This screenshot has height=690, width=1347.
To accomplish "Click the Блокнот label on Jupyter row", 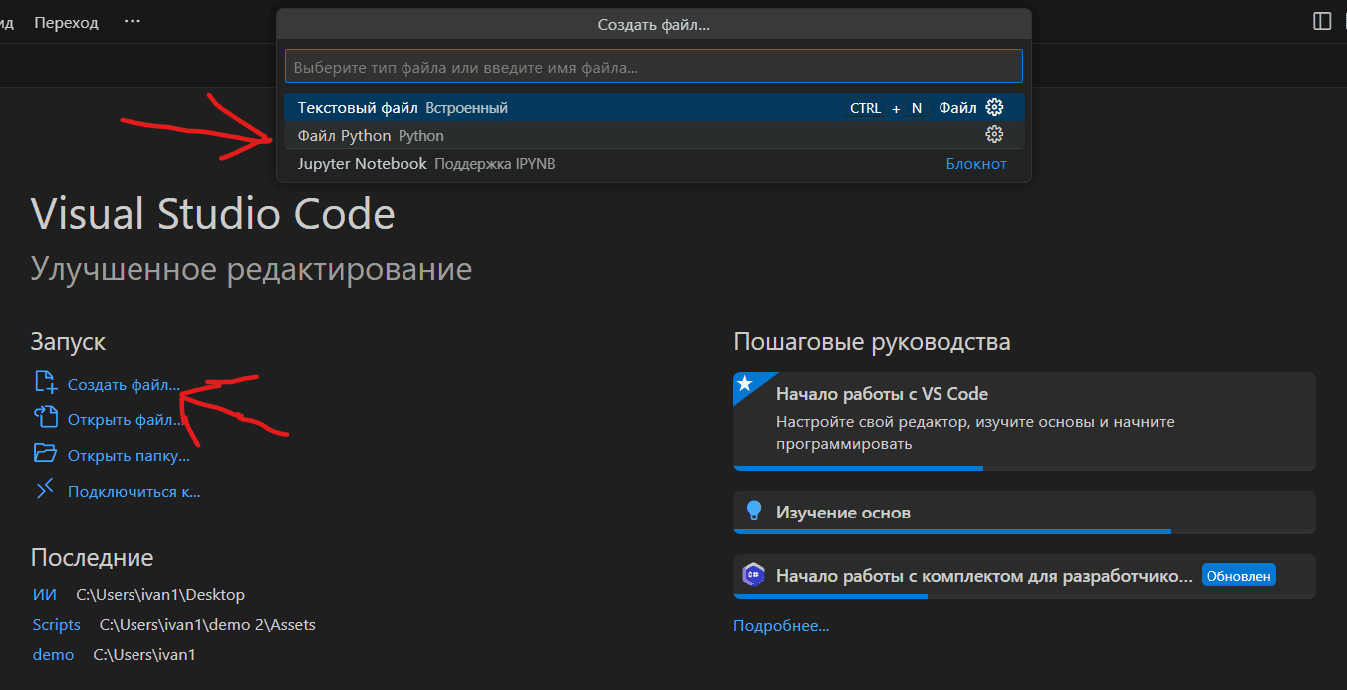I will [x=976, y=163].
